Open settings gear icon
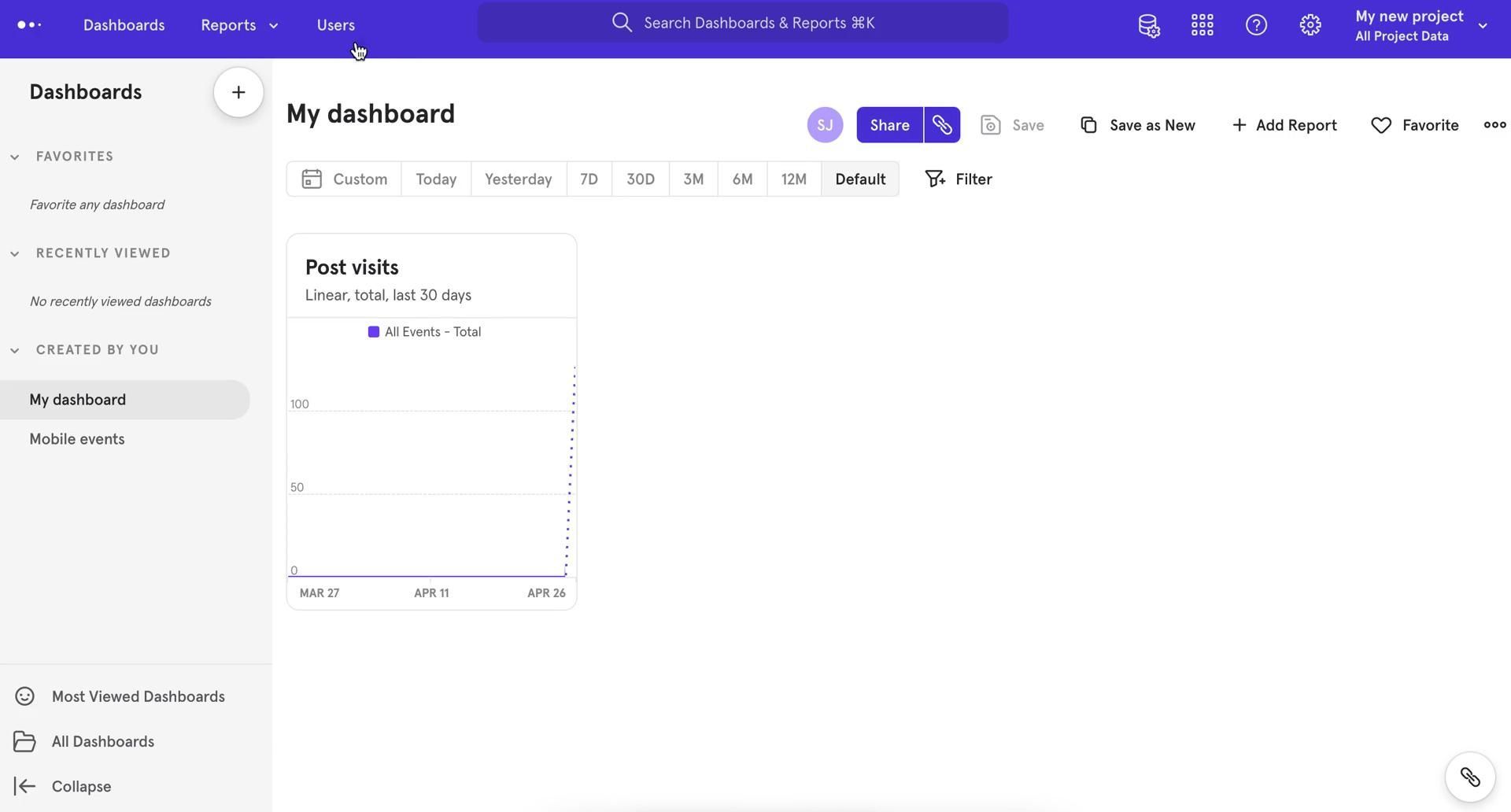The height and width of the screenshot is (812, 1511). point(1310,25)
